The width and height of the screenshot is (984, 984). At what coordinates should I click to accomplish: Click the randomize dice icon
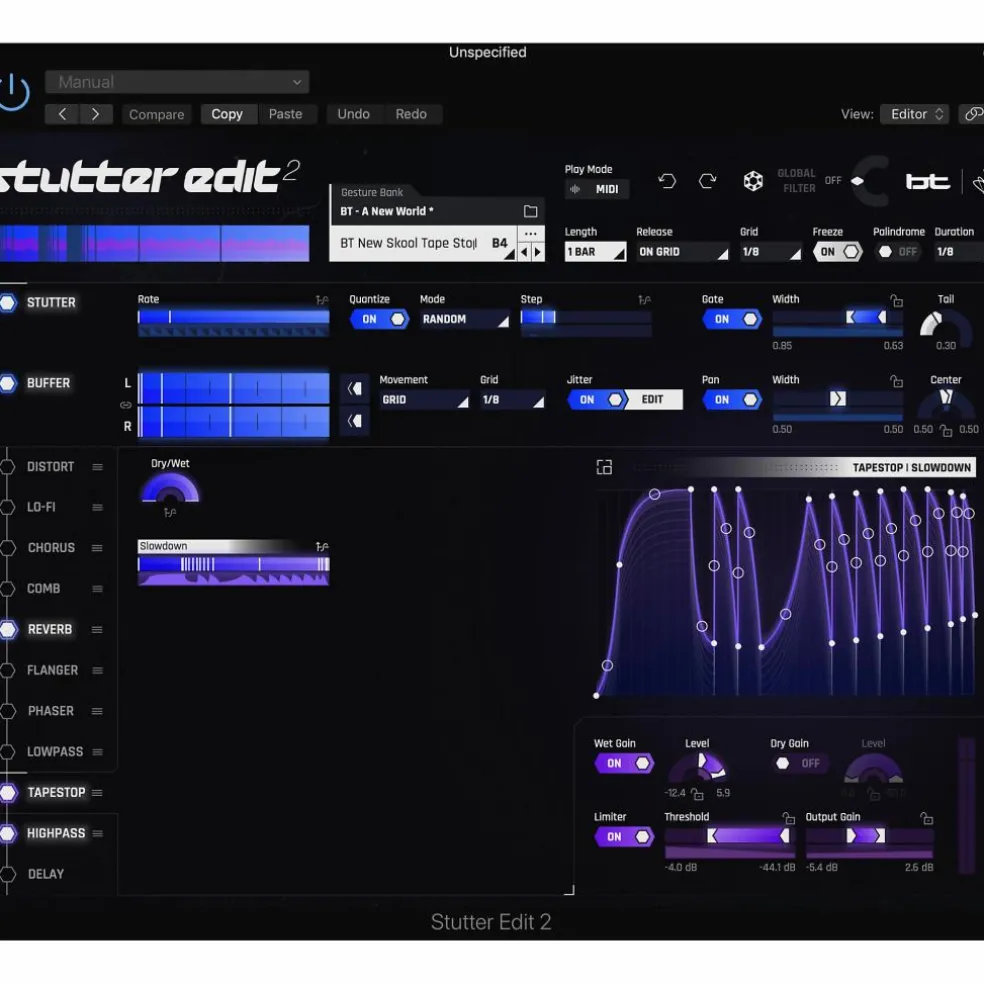click(753, 181)
